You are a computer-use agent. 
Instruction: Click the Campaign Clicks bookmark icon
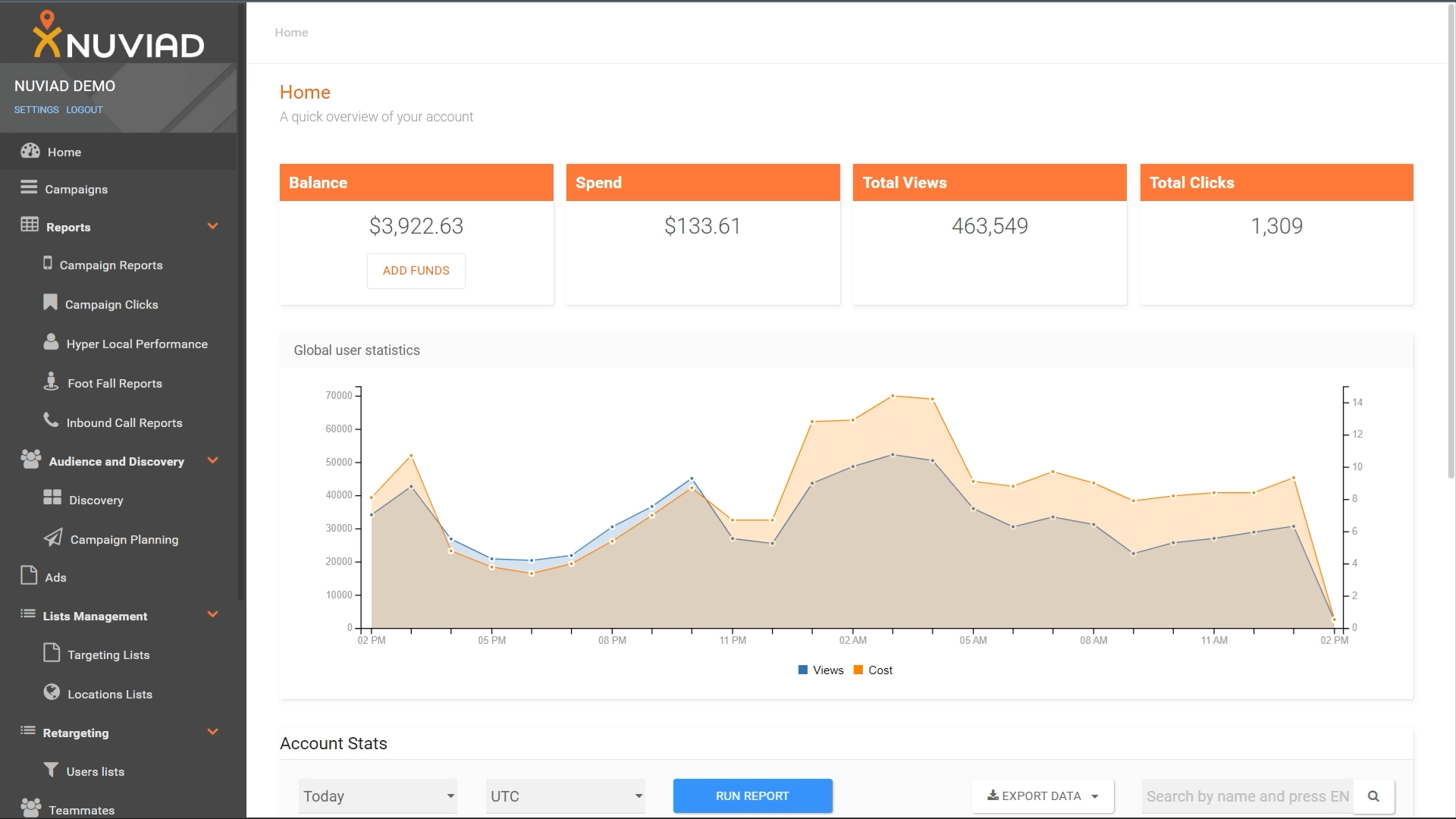[x=50, y=303]
